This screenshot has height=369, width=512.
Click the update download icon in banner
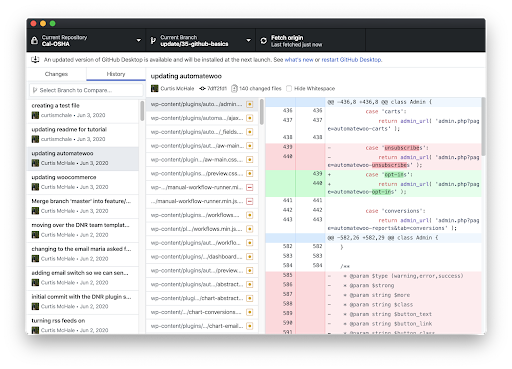click(x=35, y=60)
